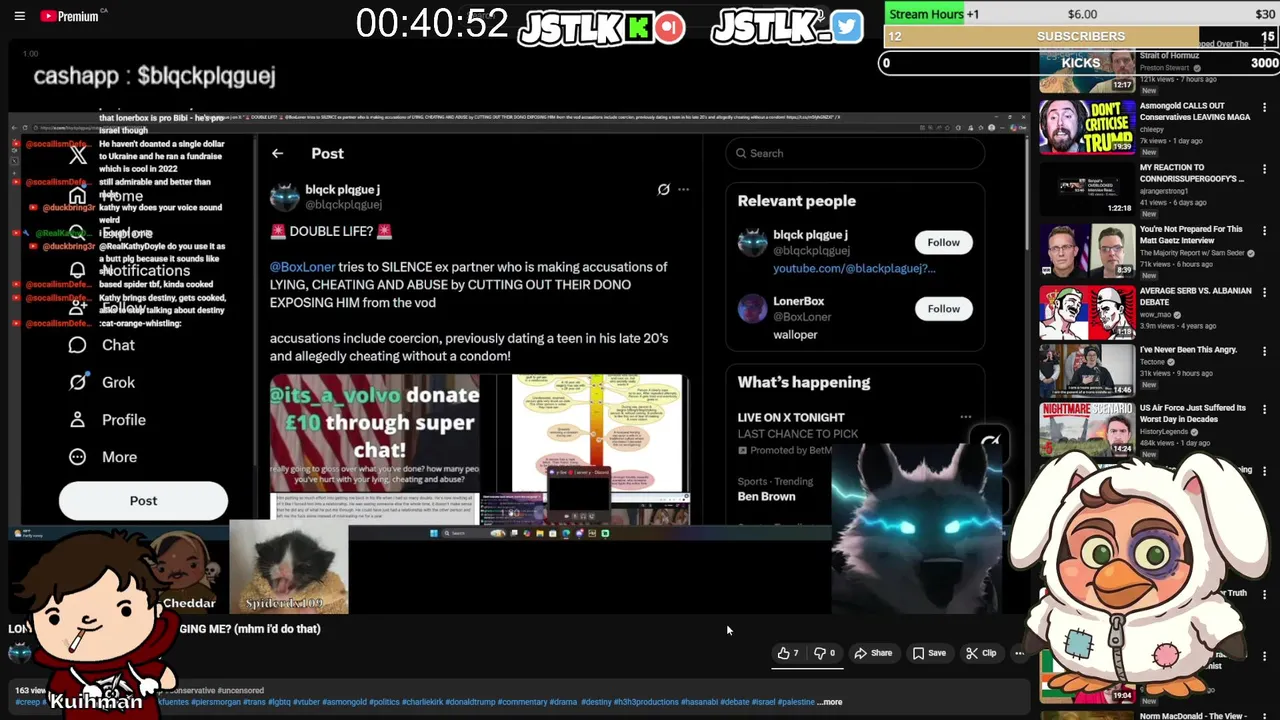Open Chat in X sidebar
This screenshot has width=1280, height=720.
click(102, 345)
